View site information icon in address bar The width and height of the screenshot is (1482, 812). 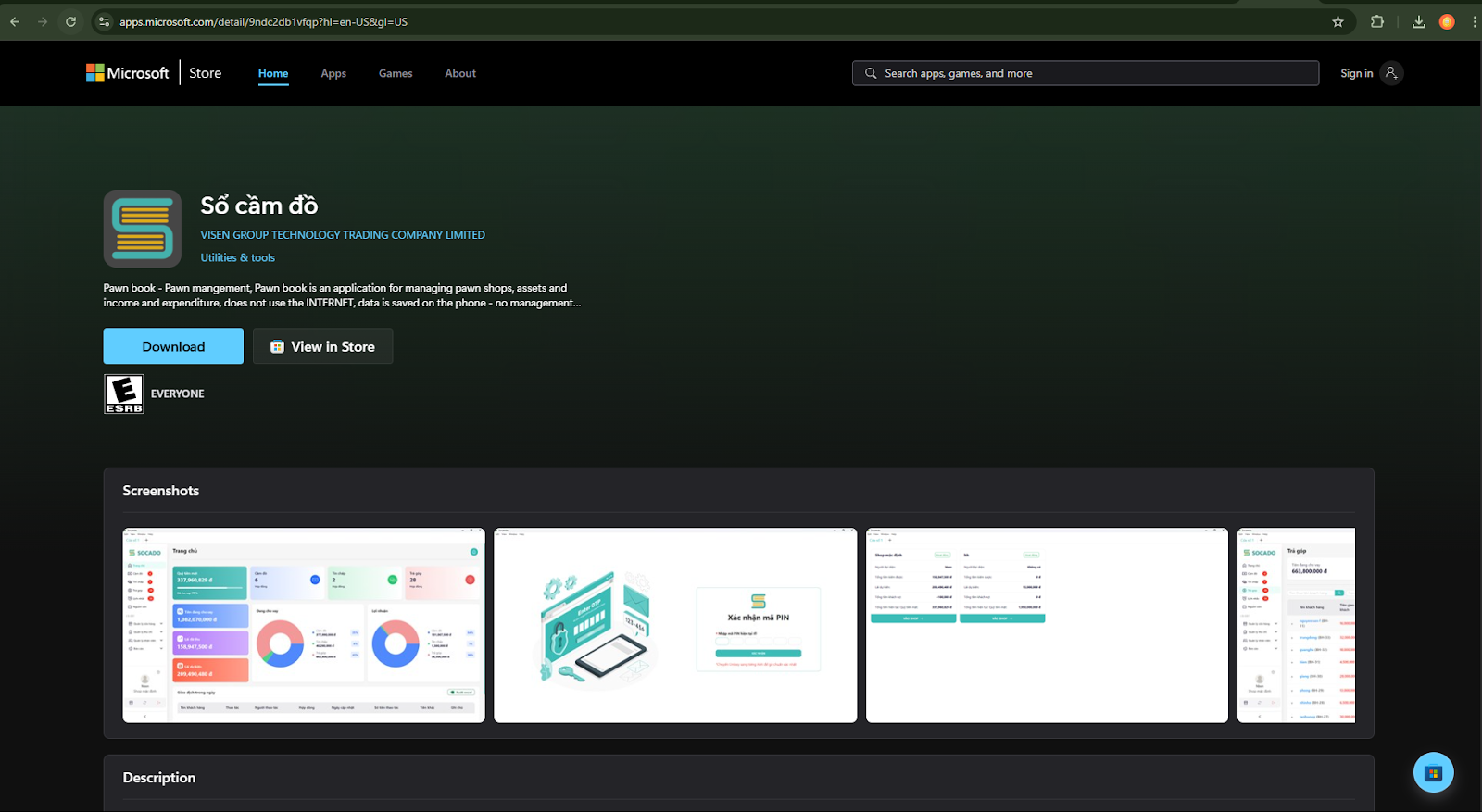click(104, 21)
